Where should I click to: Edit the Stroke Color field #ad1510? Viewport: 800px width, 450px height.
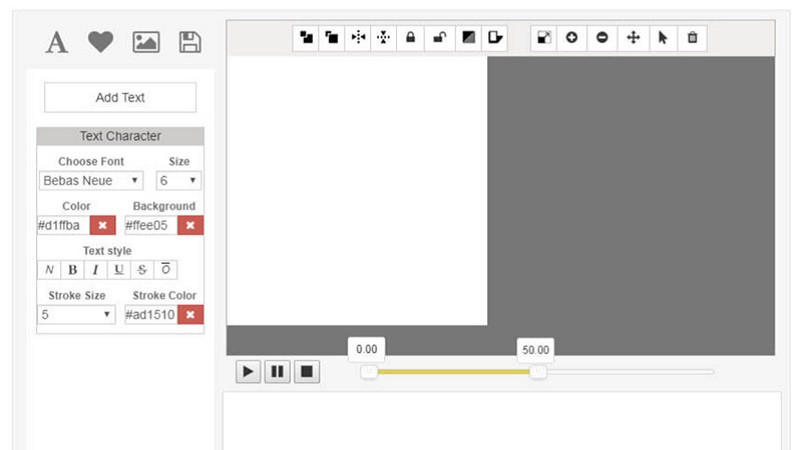tap(151, 314)
